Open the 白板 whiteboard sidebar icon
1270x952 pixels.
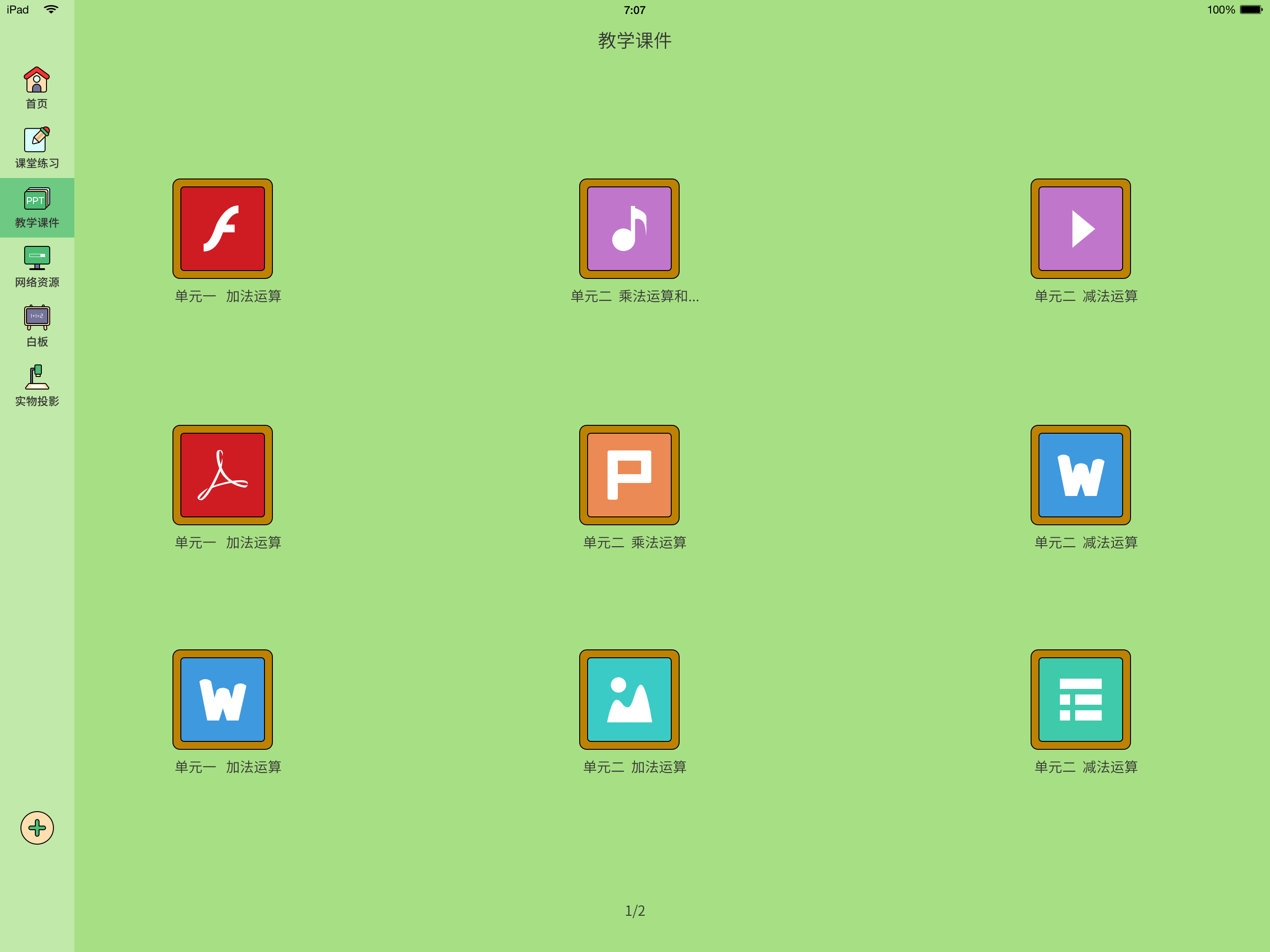pos(37,317)
